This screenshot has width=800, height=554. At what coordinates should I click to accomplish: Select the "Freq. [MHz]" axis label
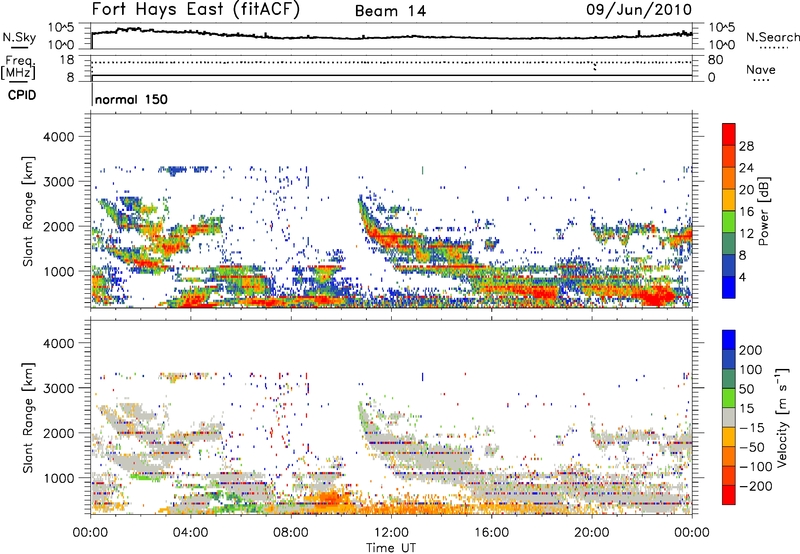coord(18,67)
